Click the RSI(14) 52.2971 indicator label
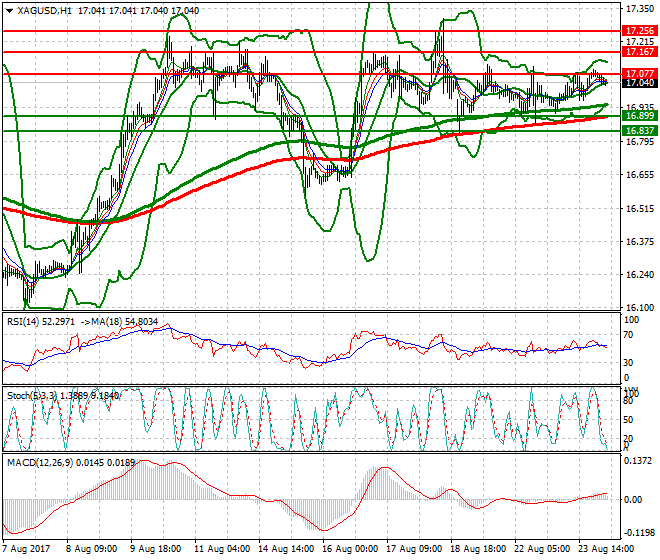Image resolution: width=660 pixels, height=560 pixels. click(41, 322)
